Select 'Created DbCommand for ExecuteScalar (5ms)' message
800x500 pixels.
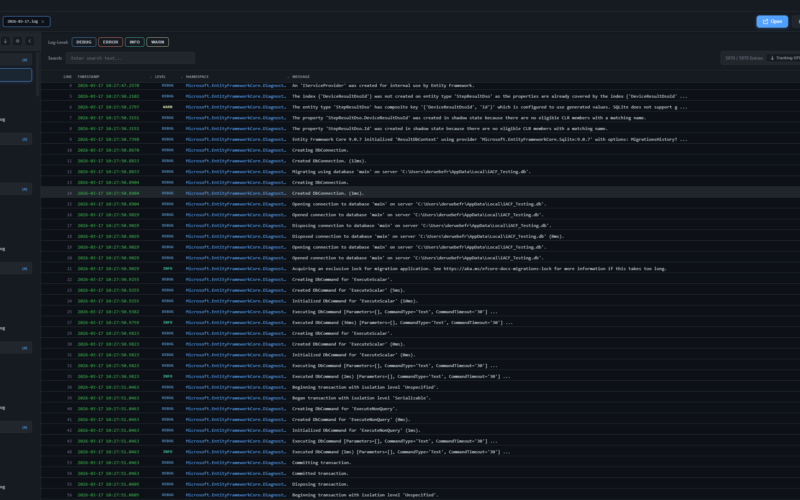(x=348, y=290)
